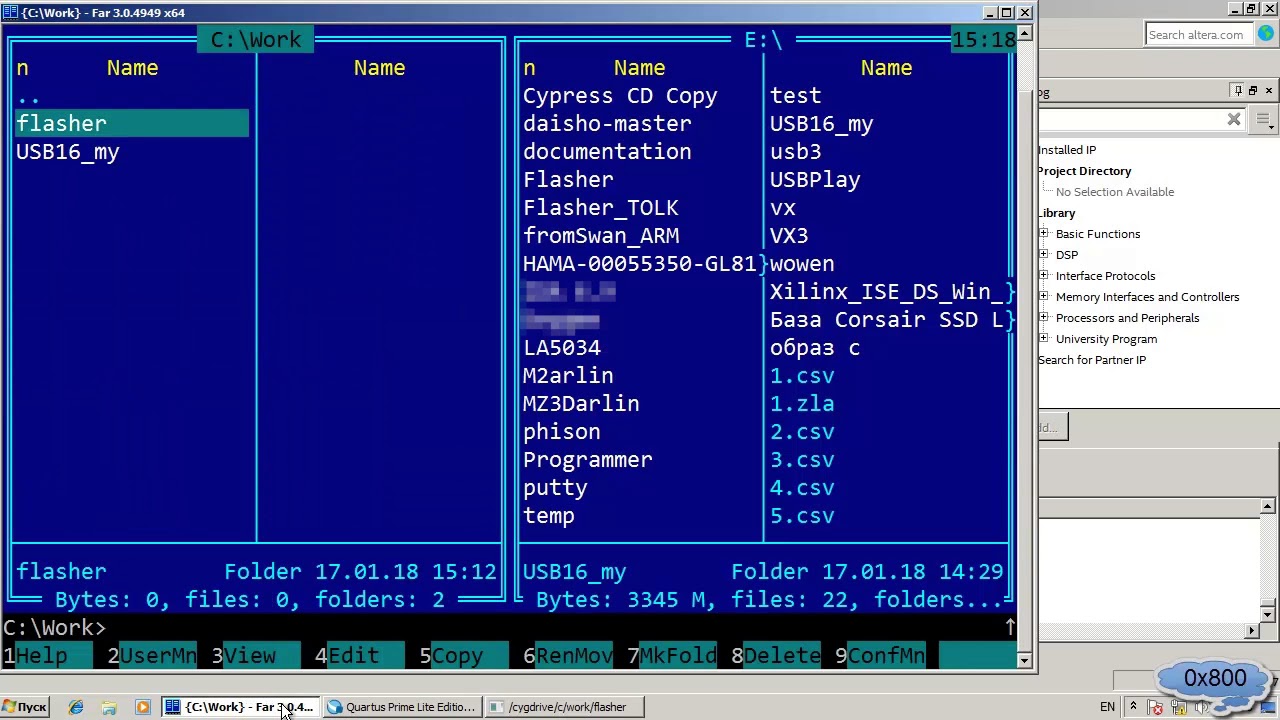Click Far console vertical scrollbar down arrow
The height and width of the screenshot is (720, 1280).
tap(1024, 660)
